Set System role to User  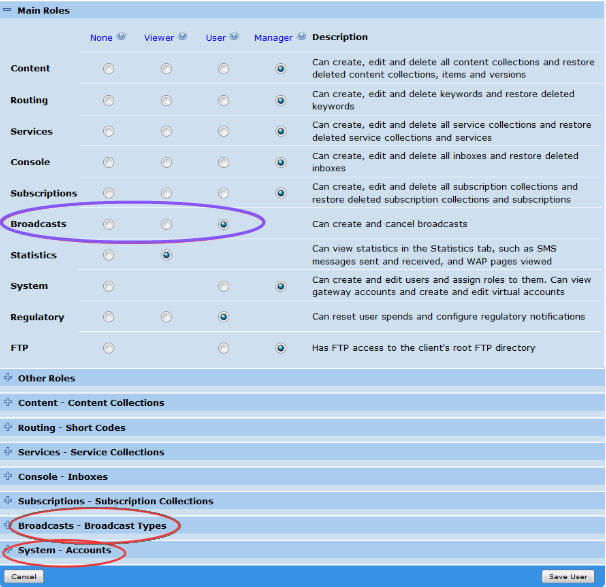pos(223,286)
